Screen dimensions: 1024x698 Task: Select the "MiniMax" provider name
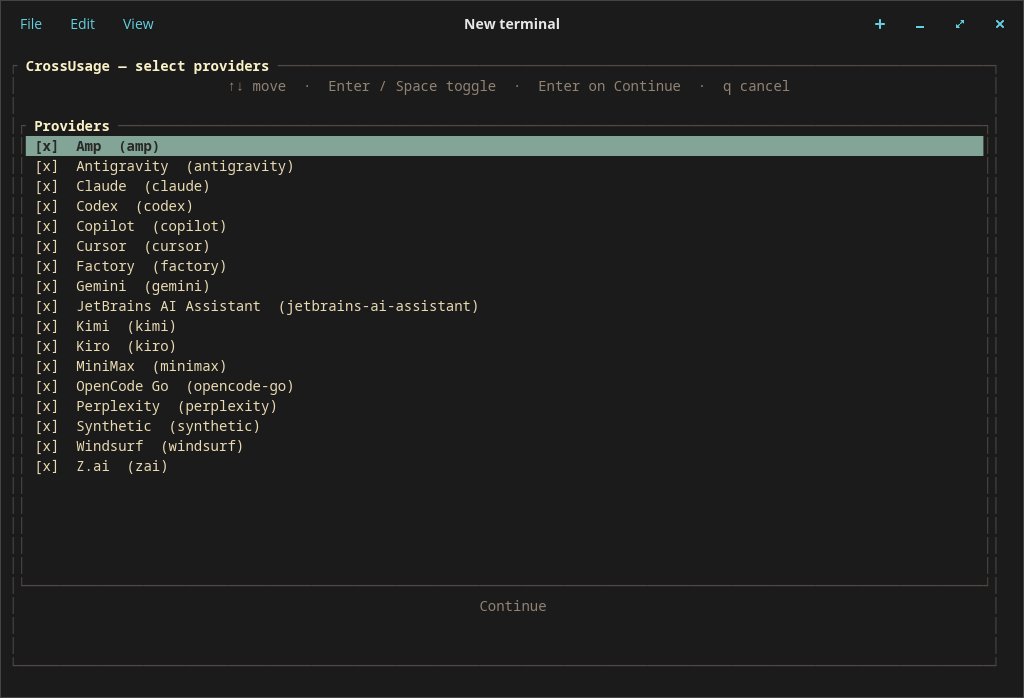pyautogui.click(x=105, y=366)
